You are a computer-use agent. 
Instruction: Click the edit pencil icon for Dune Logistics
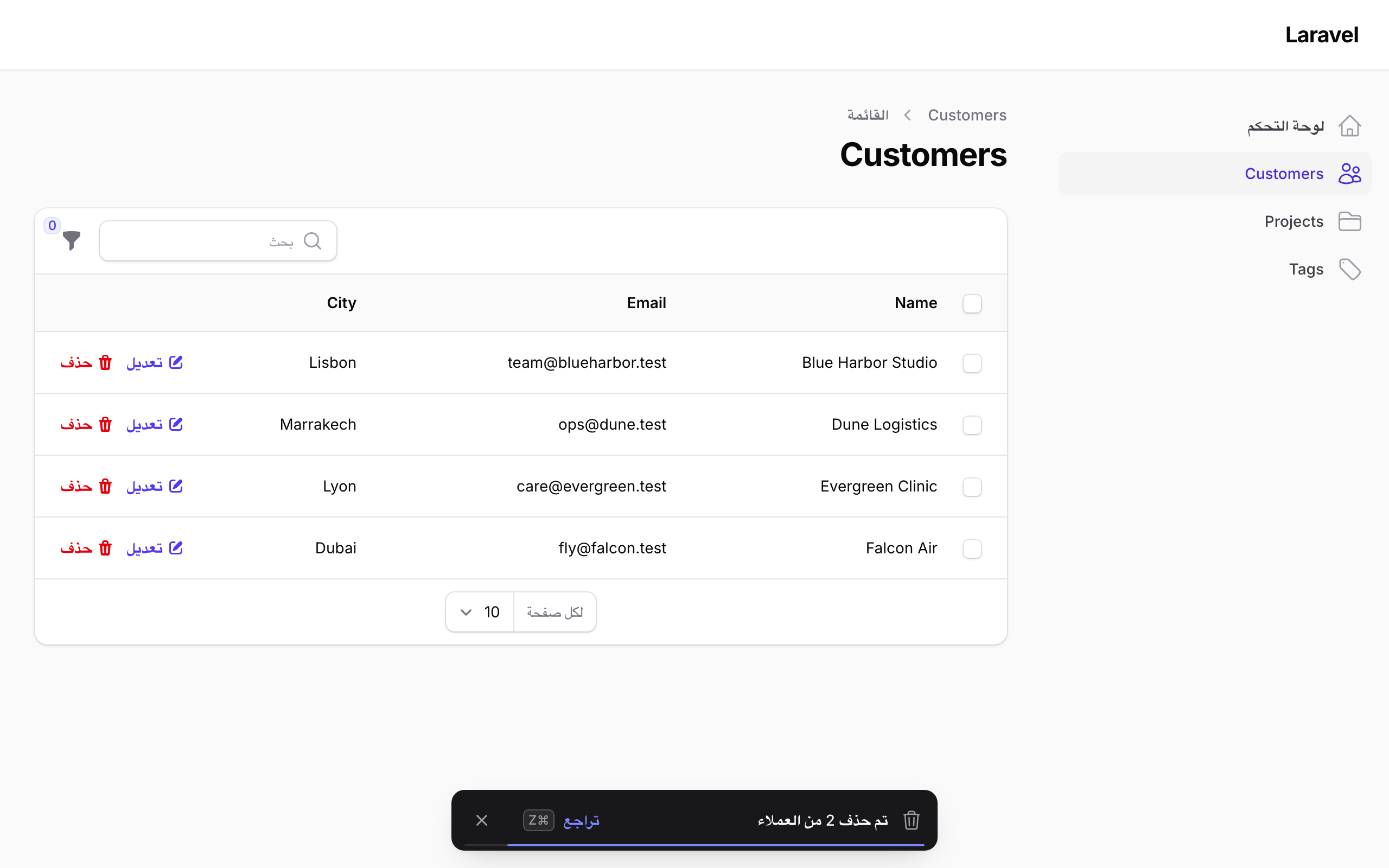pos(176,424)
